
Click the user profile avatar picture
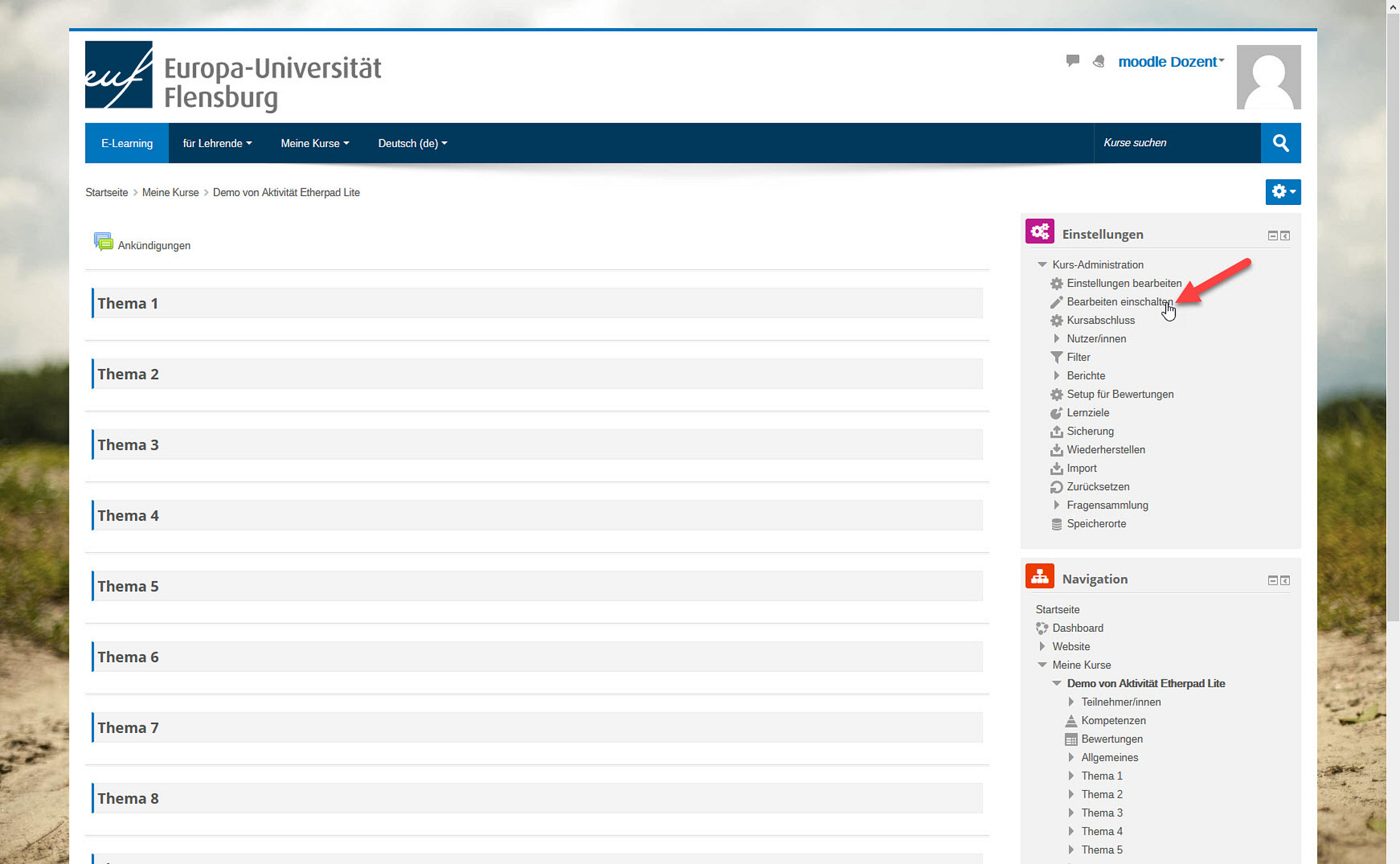pyautogui.click(x=1268, y=77)
